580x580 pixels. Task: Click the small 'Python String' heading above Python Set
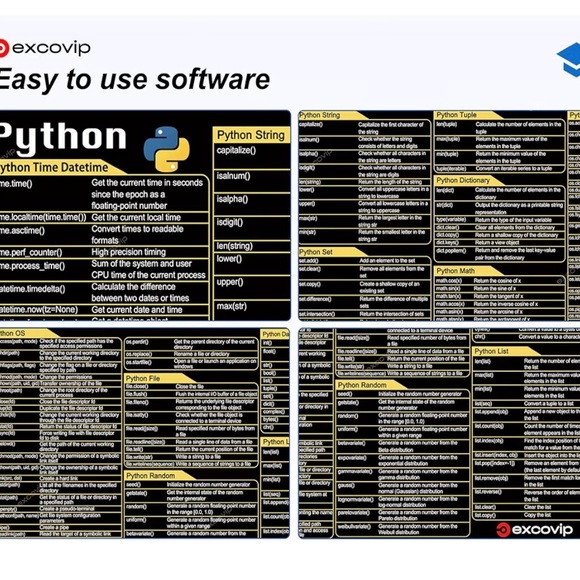(x=320, y=115)
